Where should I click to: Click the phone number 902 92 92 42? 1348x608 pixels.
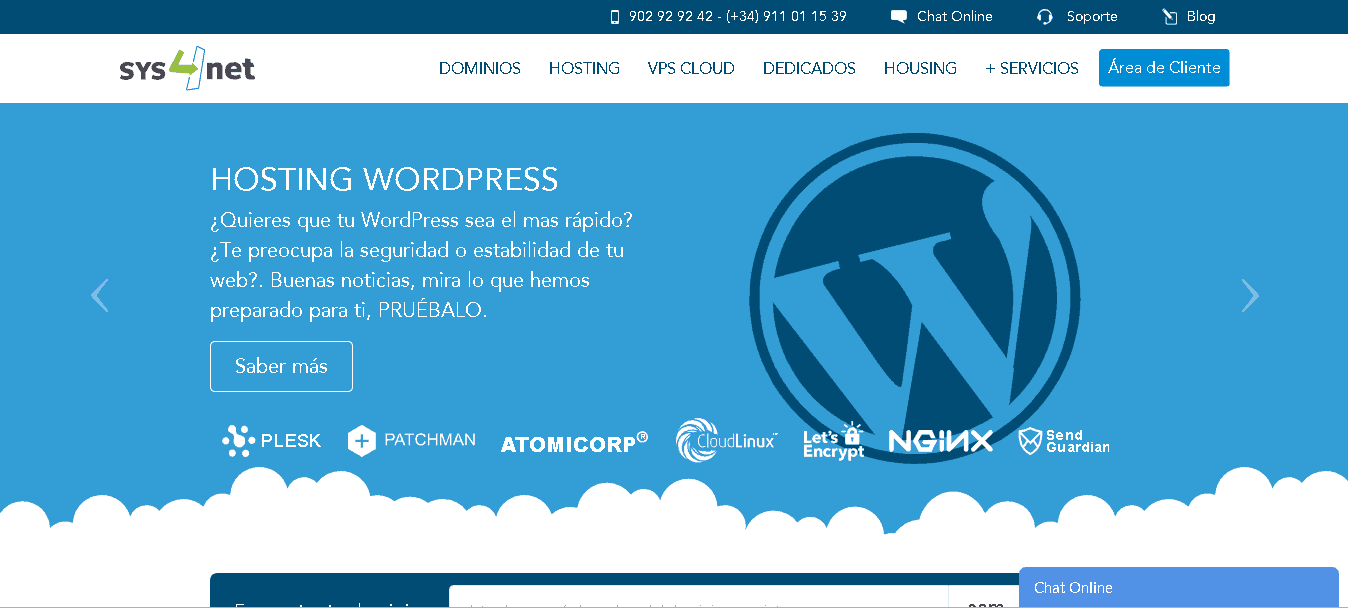point(671,16)
